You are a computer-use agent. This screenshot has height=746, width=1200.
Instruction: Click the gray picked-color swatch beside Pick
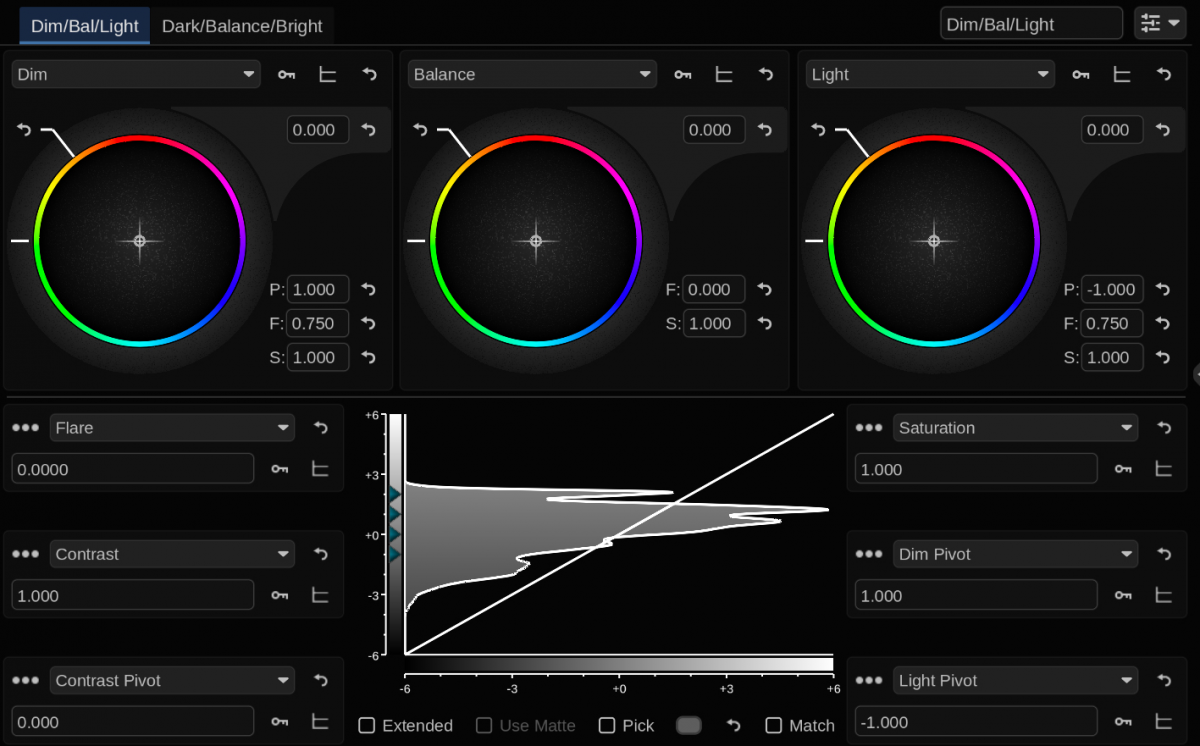tap(688, 726)
